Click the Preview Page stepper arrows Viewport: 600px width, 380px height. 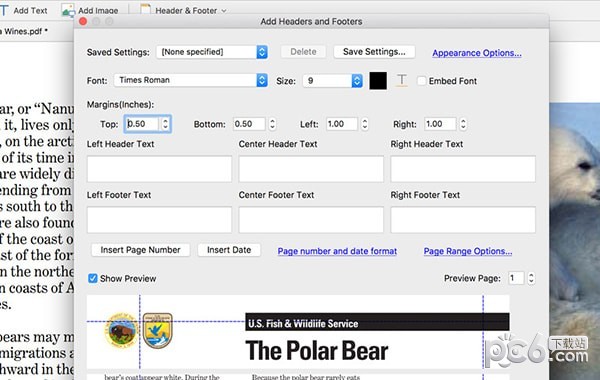(531, 278)
